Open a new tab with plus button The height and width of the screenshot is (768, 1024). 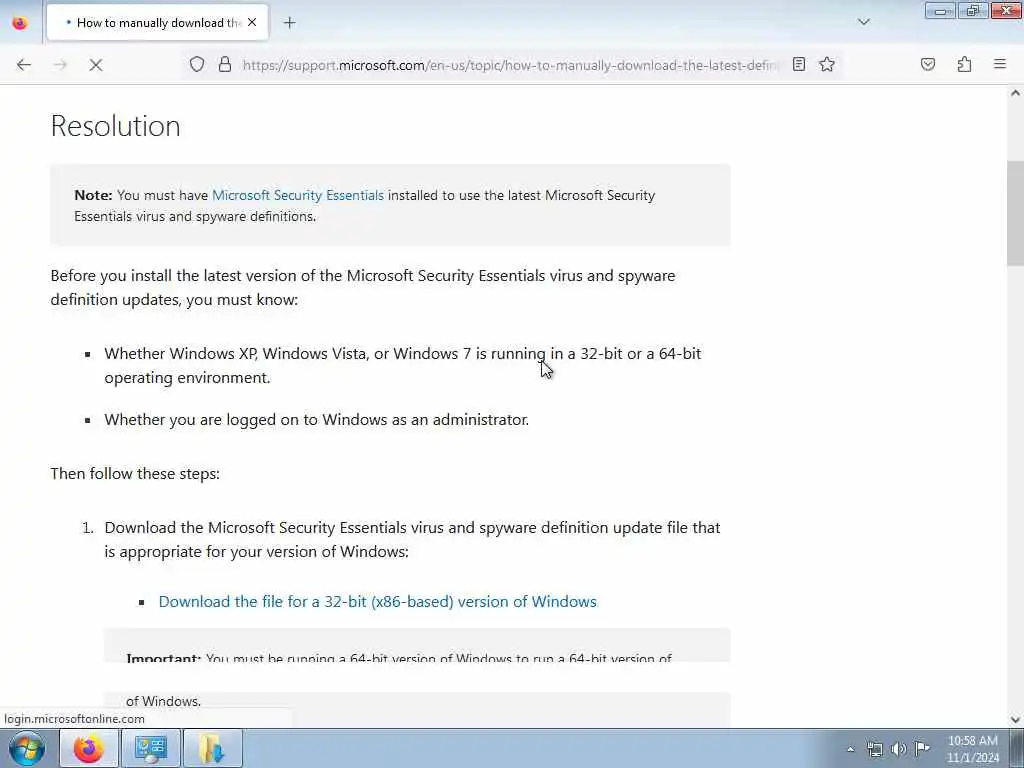coord(289,23)
